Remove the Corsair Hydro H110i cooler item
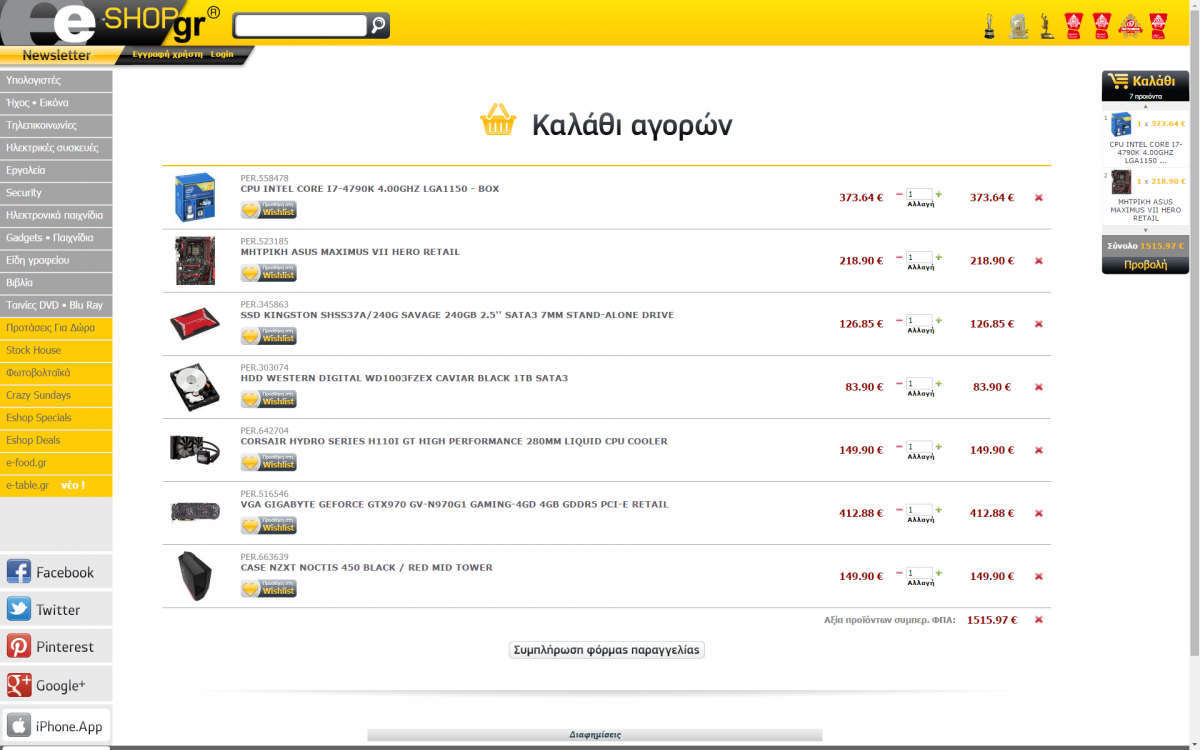The height and width of the screenshot is (750, 1200). 1038,450
